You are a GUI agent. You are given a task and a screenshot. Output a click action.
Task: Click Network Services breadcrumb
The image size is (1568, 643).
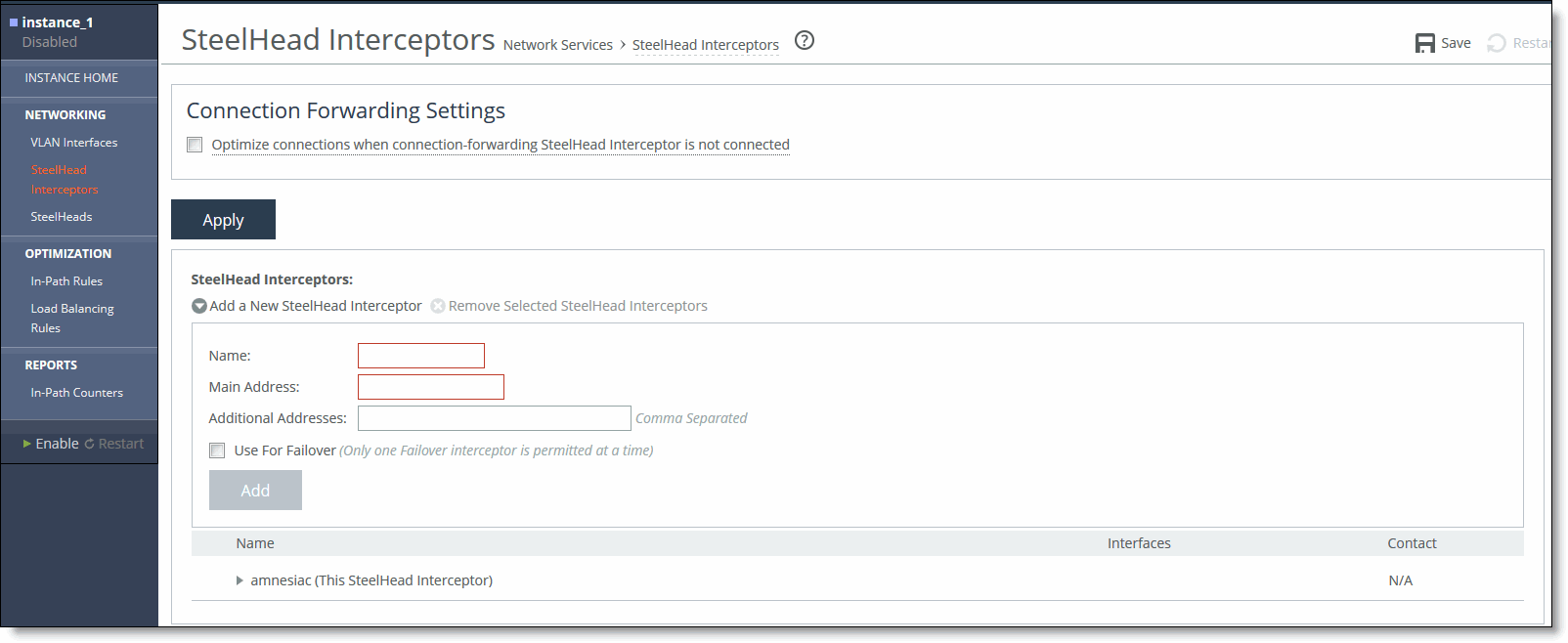558,45
